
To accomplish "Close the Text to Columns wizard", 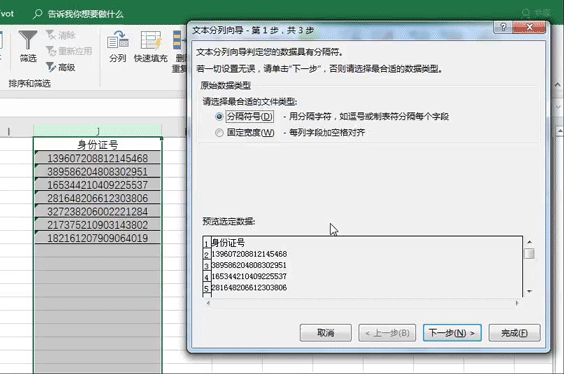I will (x=529, y=27).
